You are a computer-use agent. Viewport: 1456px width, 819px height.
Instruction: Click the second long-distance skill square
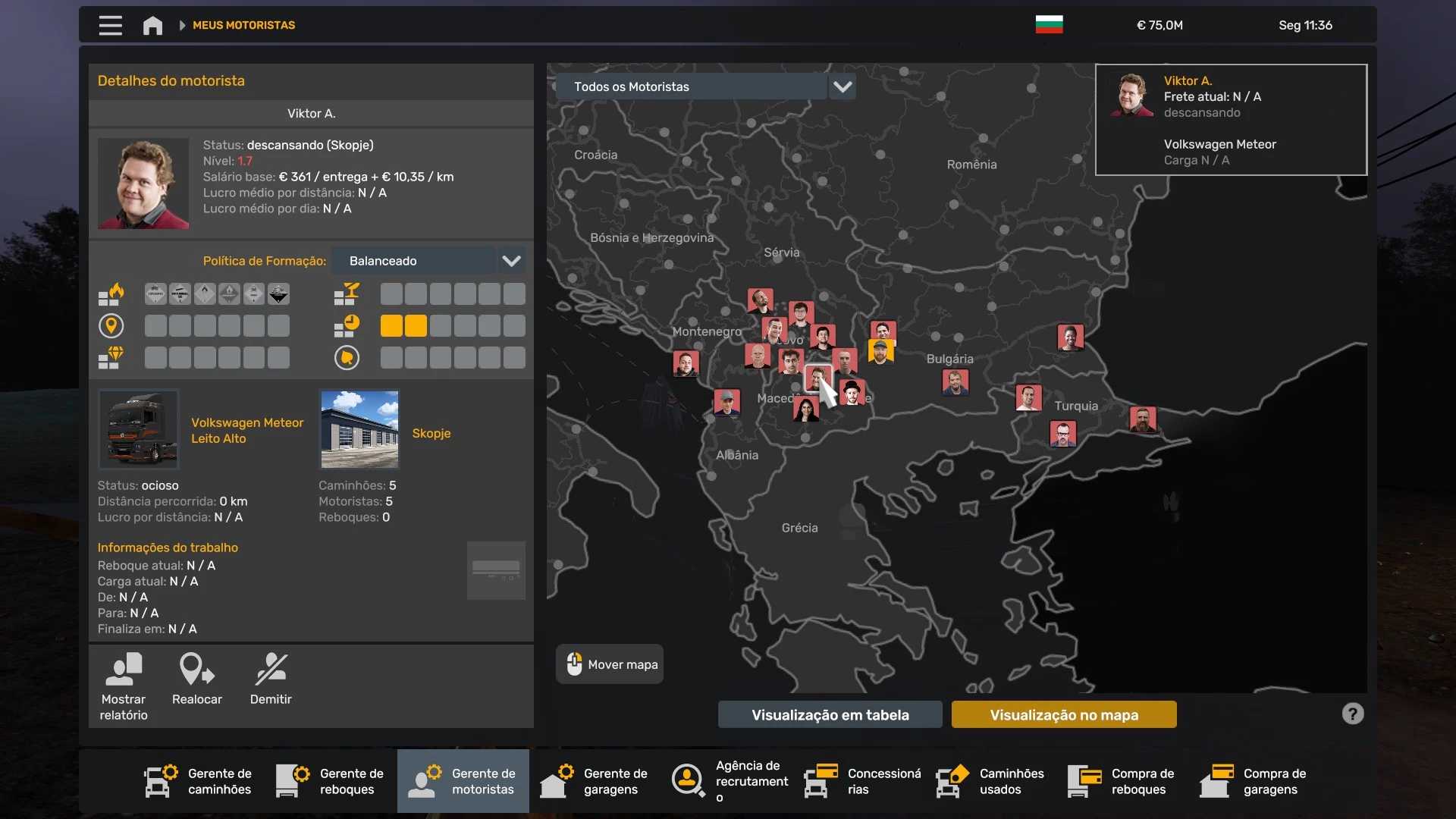pyautogui.click(x=180, y=326)
